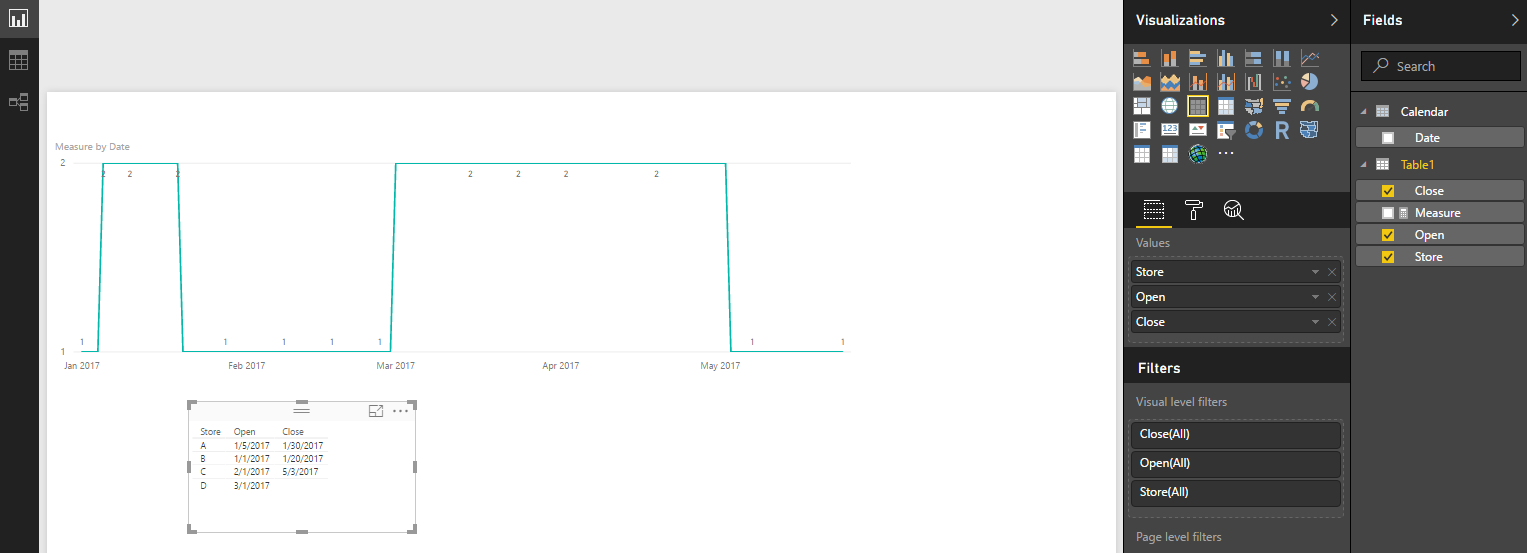
Task: Select the R script visual
Action: coord(1282,130)
